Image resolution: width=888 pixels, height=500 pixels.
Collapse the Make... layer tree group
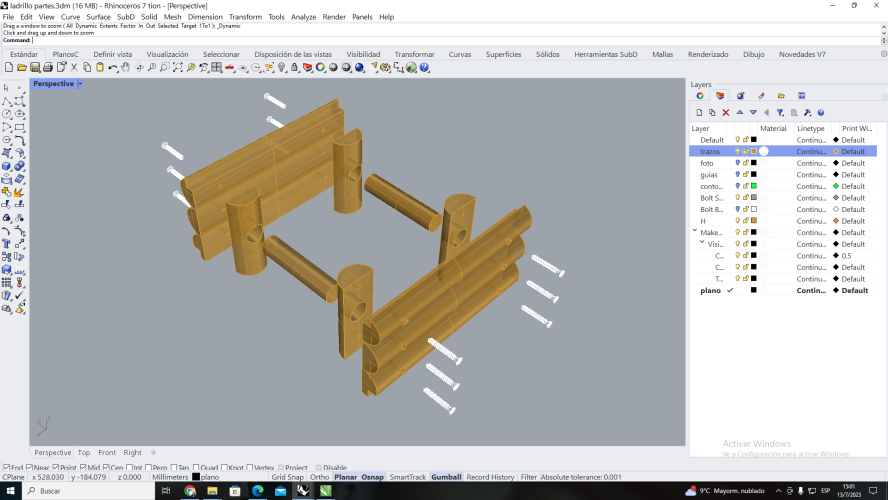pos(695,232)
